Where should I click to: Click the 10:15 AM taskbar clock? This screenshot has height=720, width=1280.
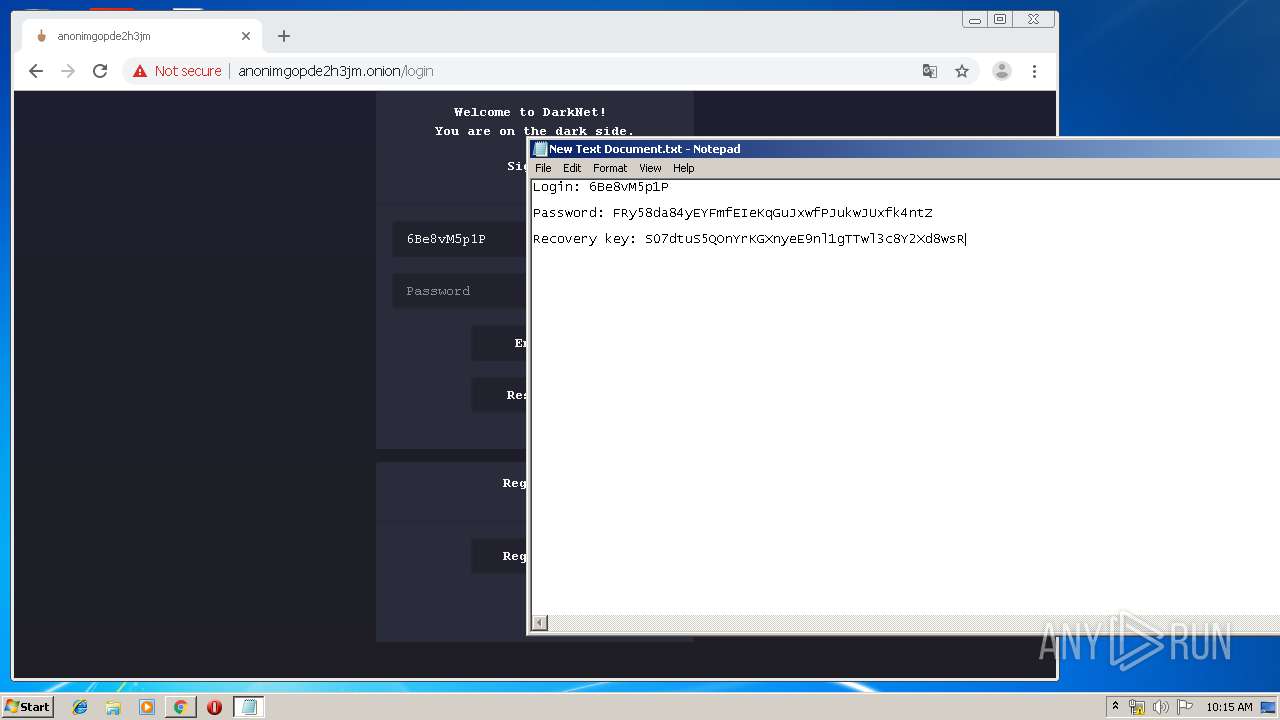tap(1229, 707)
